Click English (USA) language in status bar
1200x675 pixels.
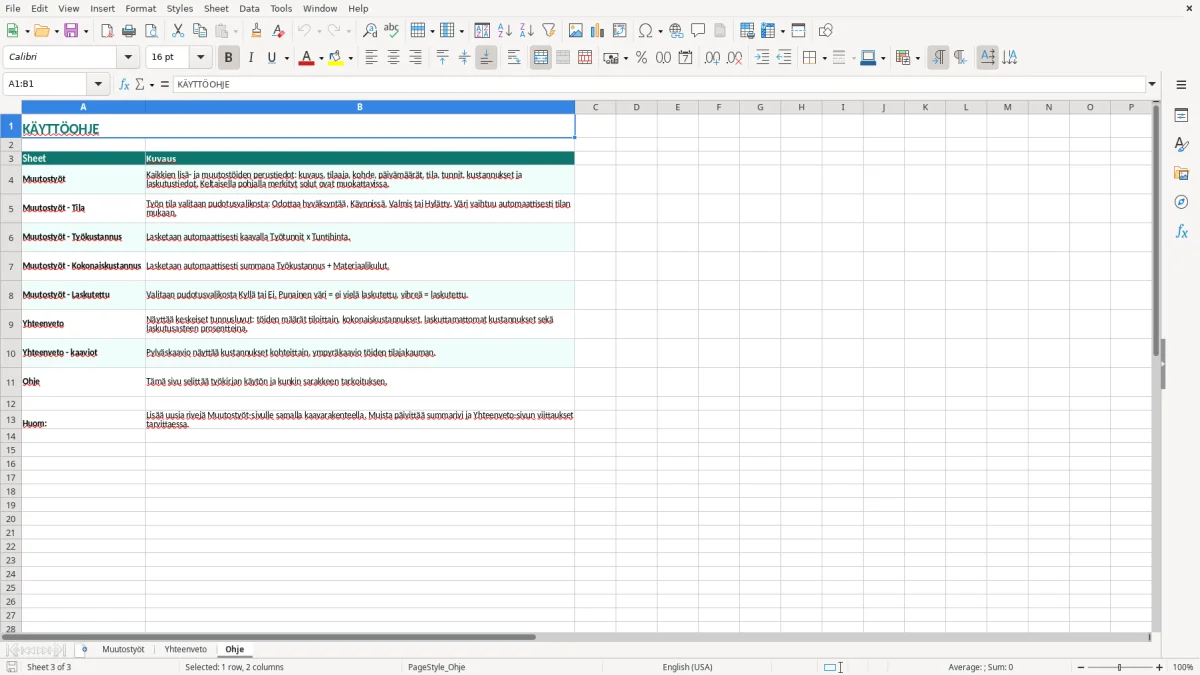(x=687, y=667)
